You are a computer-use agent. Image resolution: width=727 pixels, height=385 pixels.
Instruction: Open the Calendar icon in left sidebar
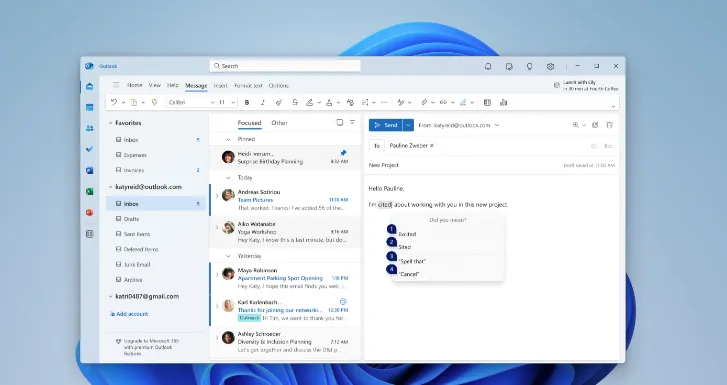(89, 107)
